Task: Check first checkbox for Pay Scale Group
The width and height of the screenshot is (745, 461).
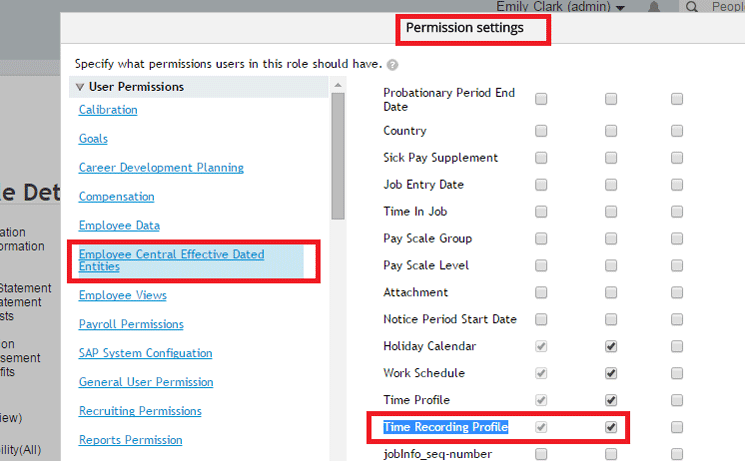Action: [x=541, y=239]
